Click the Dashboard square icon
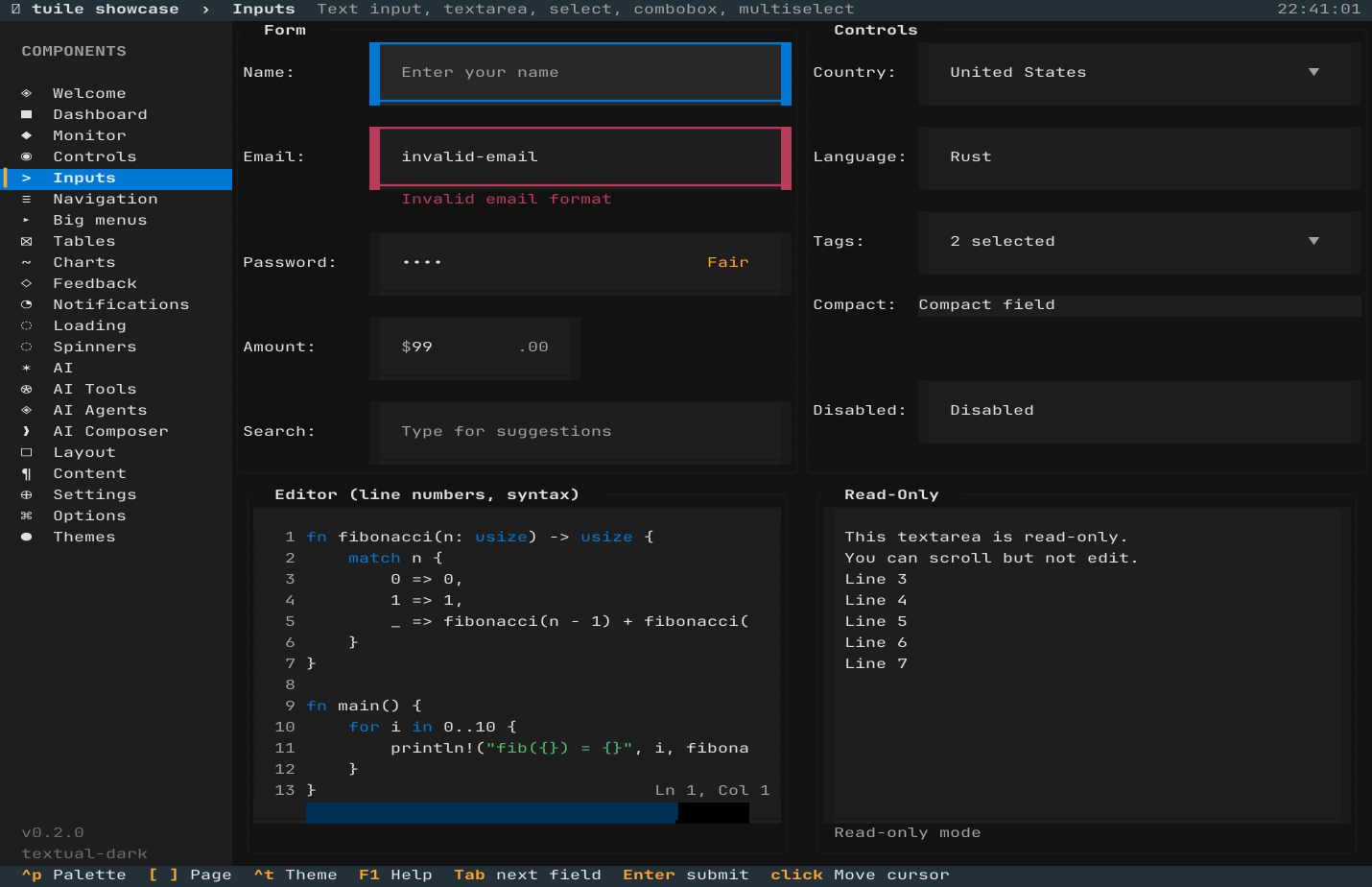 [26, 114]
